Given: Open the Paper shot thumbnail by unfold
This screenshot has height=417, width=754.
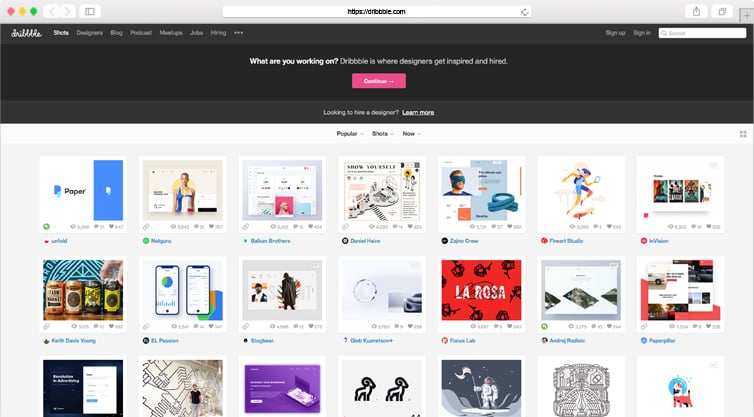Looking at the screenshot, I should 81,190.
